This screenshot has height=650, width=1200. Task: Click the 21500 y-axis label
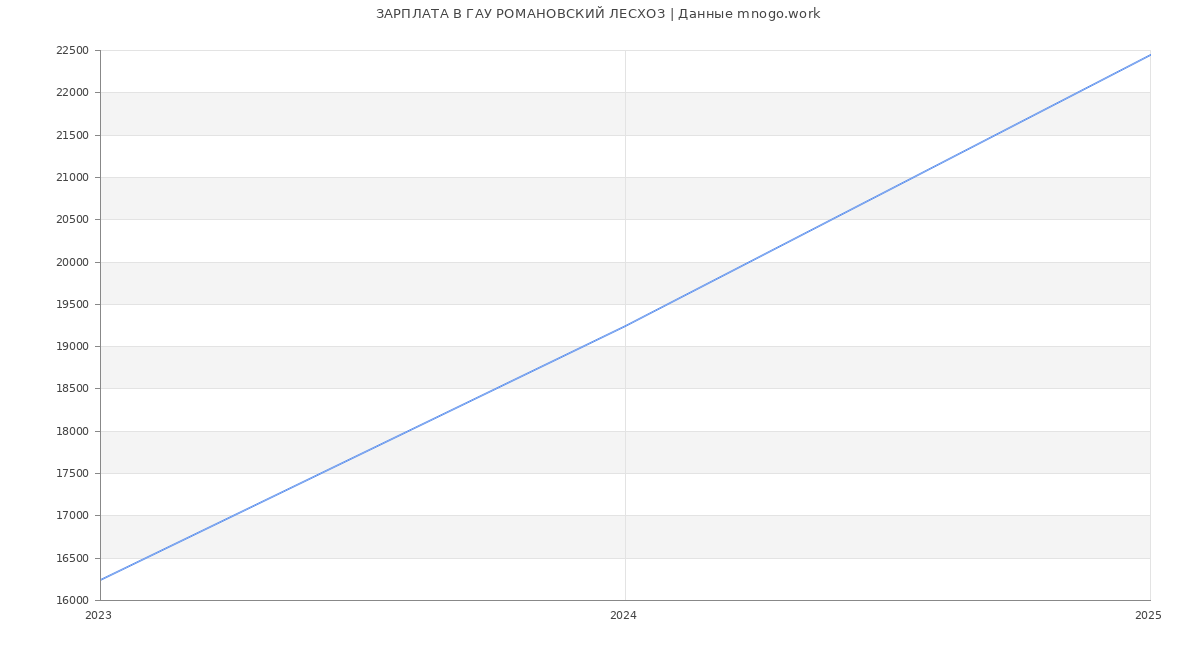pyautogui.click(x=72, y=135)
